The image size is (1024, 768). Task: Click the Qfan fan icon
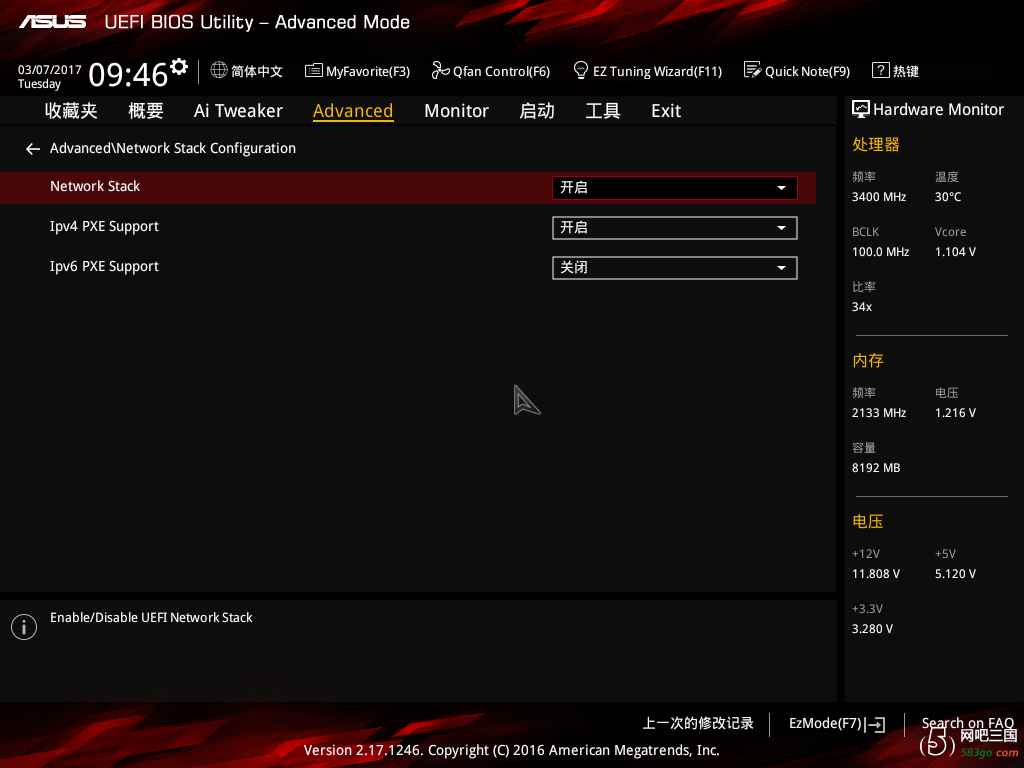pos(440,70)
